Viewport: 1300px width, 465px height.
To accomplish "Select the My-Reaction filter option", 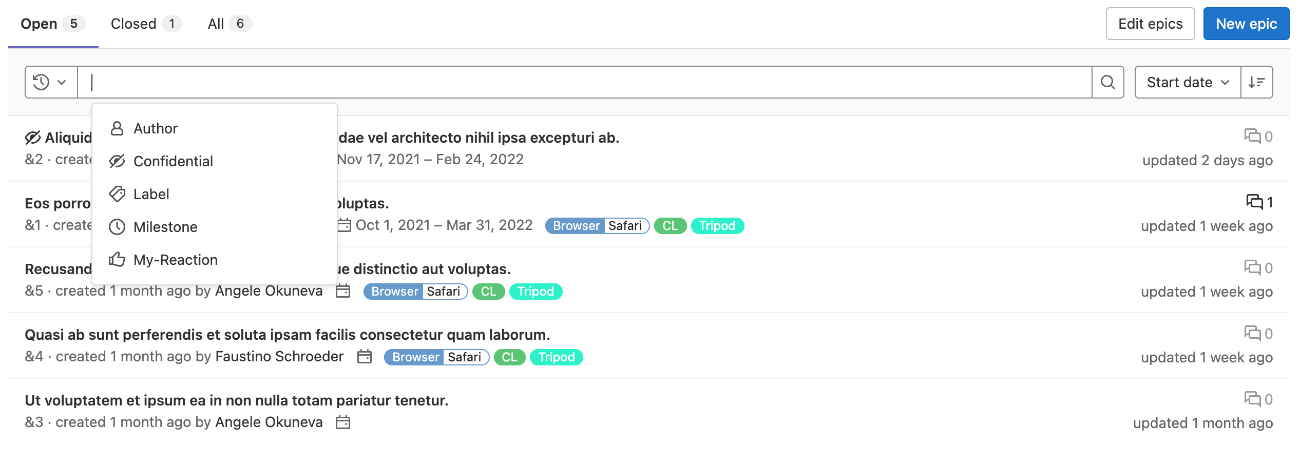I will point(175,260).
